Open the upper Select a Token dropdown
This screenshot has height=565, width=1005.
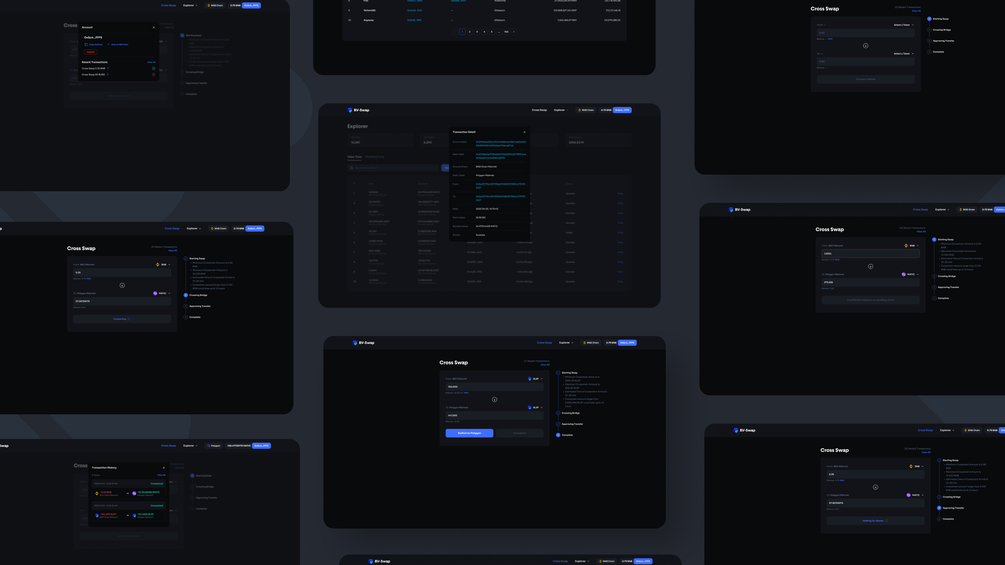click(904, 25)
